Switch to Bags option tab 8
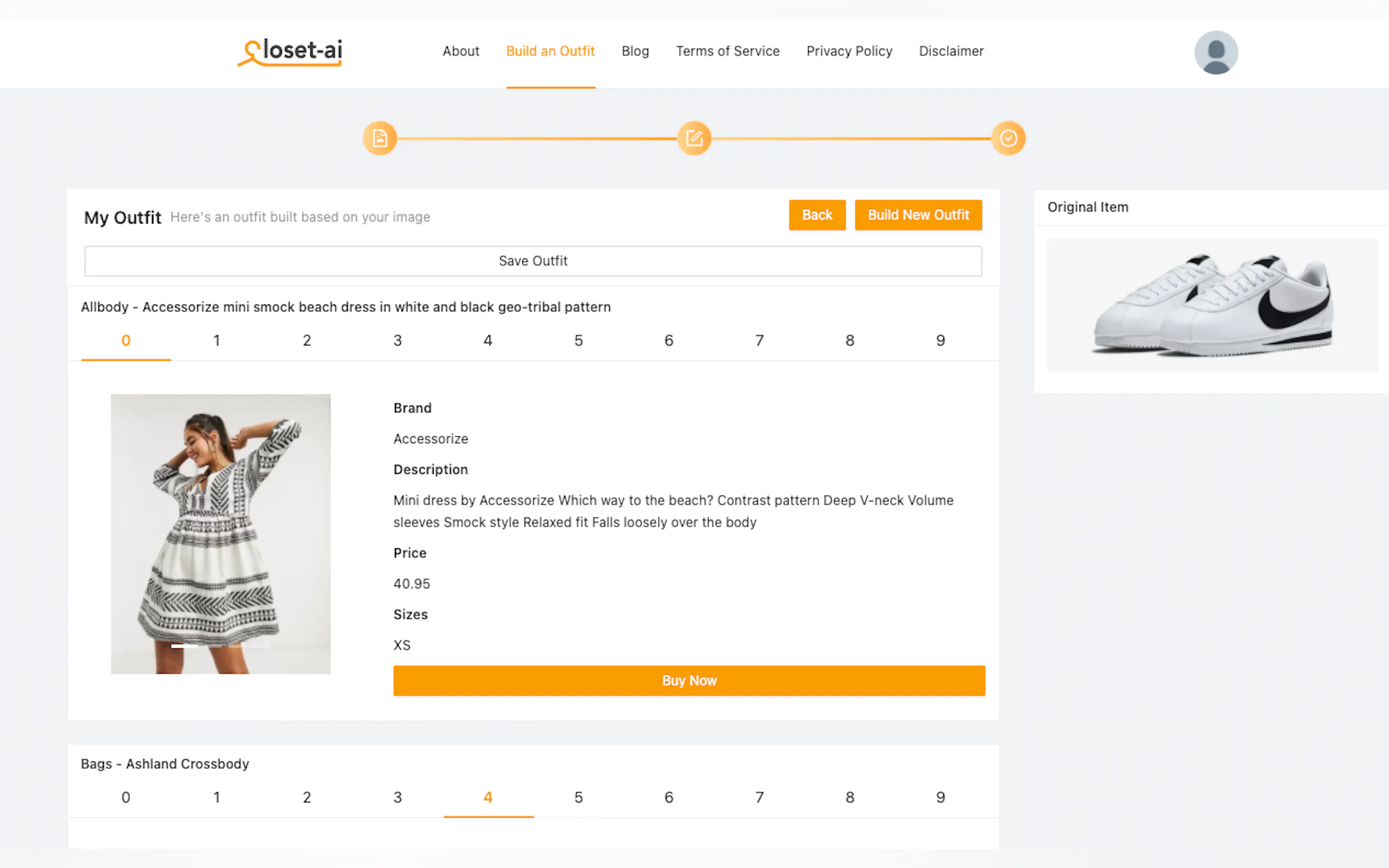The height and width of the screenshot is (868, 1389). [850, 797]
